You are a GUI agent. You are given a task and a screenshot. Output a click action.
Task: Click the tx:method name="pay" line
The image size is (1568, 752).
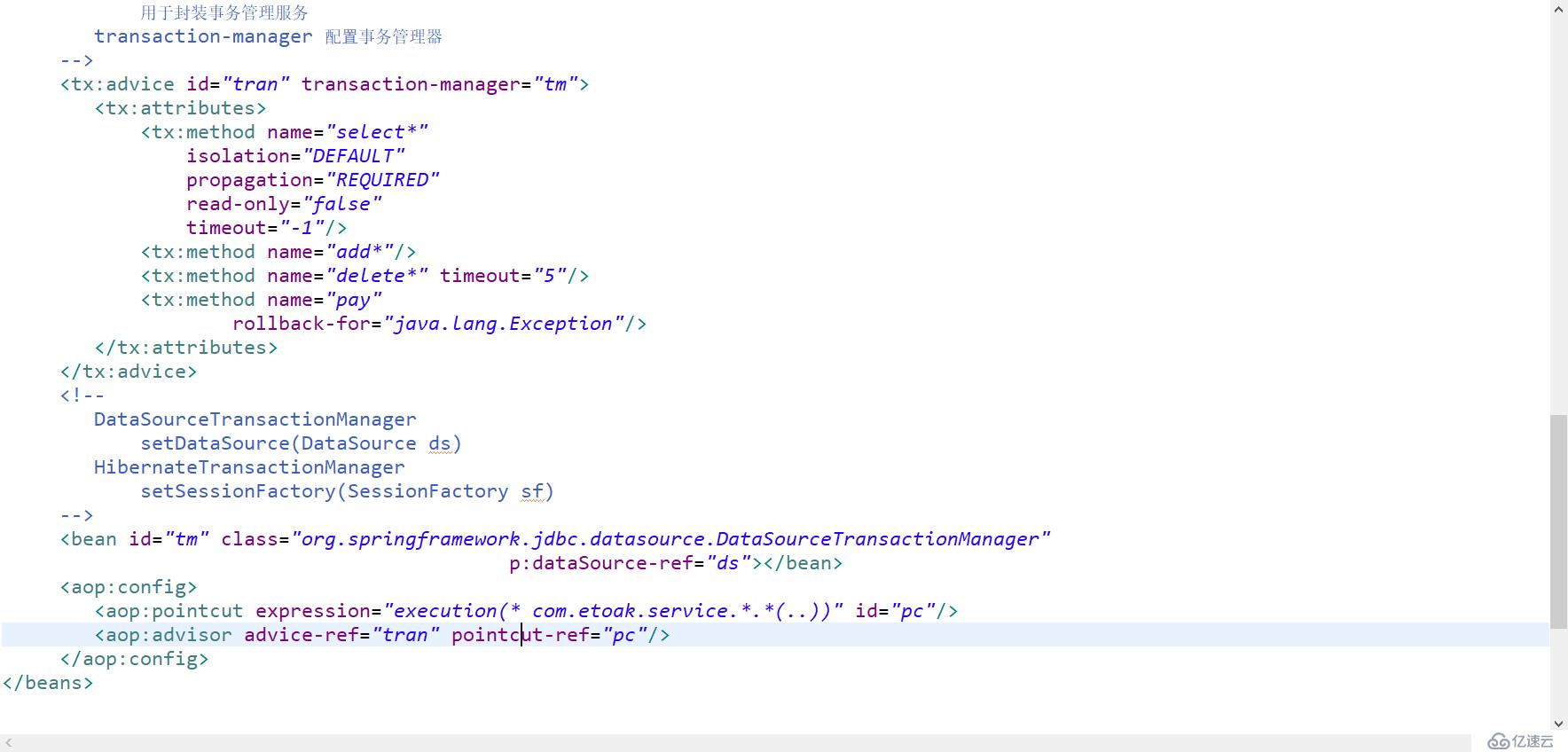pos(262,300)
